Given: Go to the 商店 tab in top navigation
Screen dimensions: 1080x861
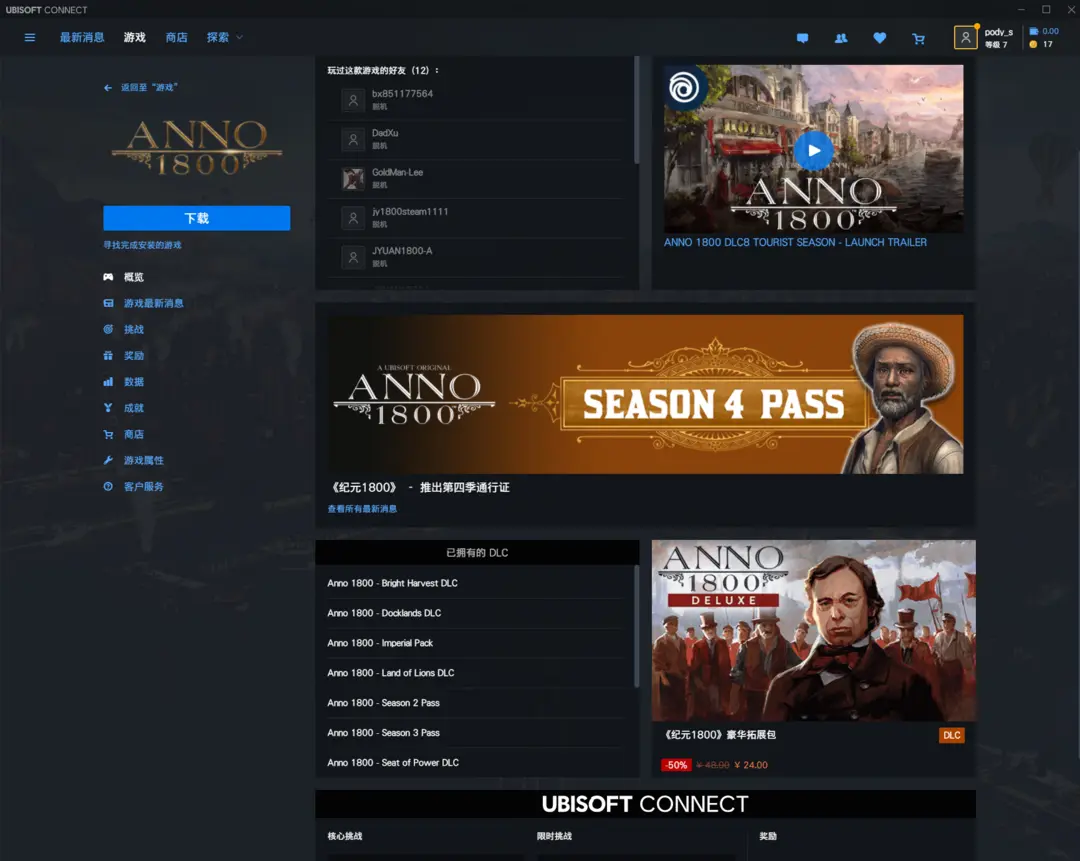Looking at the screenshot, I should click(x=176, y=37).
